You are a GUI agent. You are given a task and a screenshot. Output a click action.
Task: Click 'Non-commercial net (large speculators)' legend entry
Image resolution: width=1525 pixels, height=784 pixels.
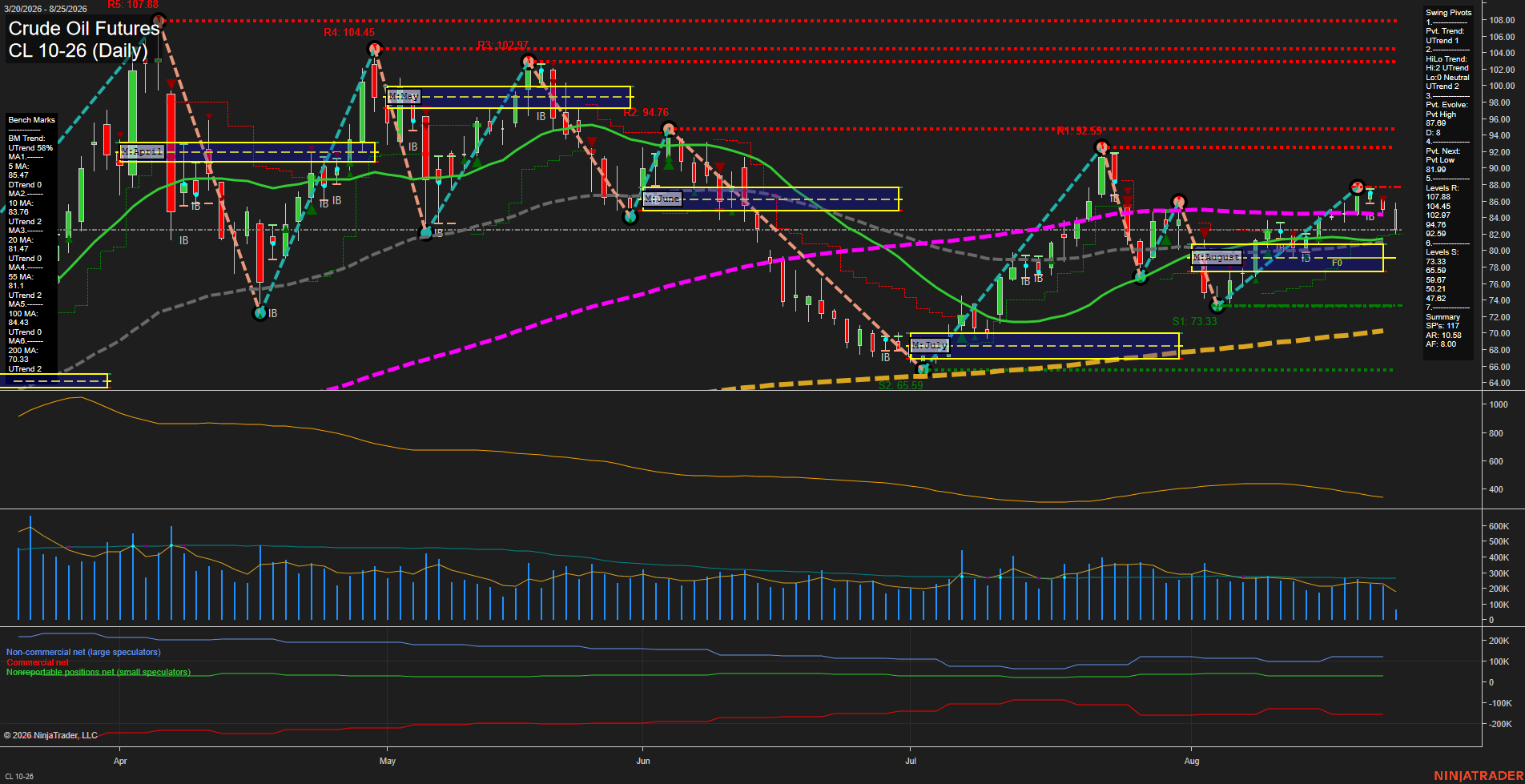(x=83, y=652)
